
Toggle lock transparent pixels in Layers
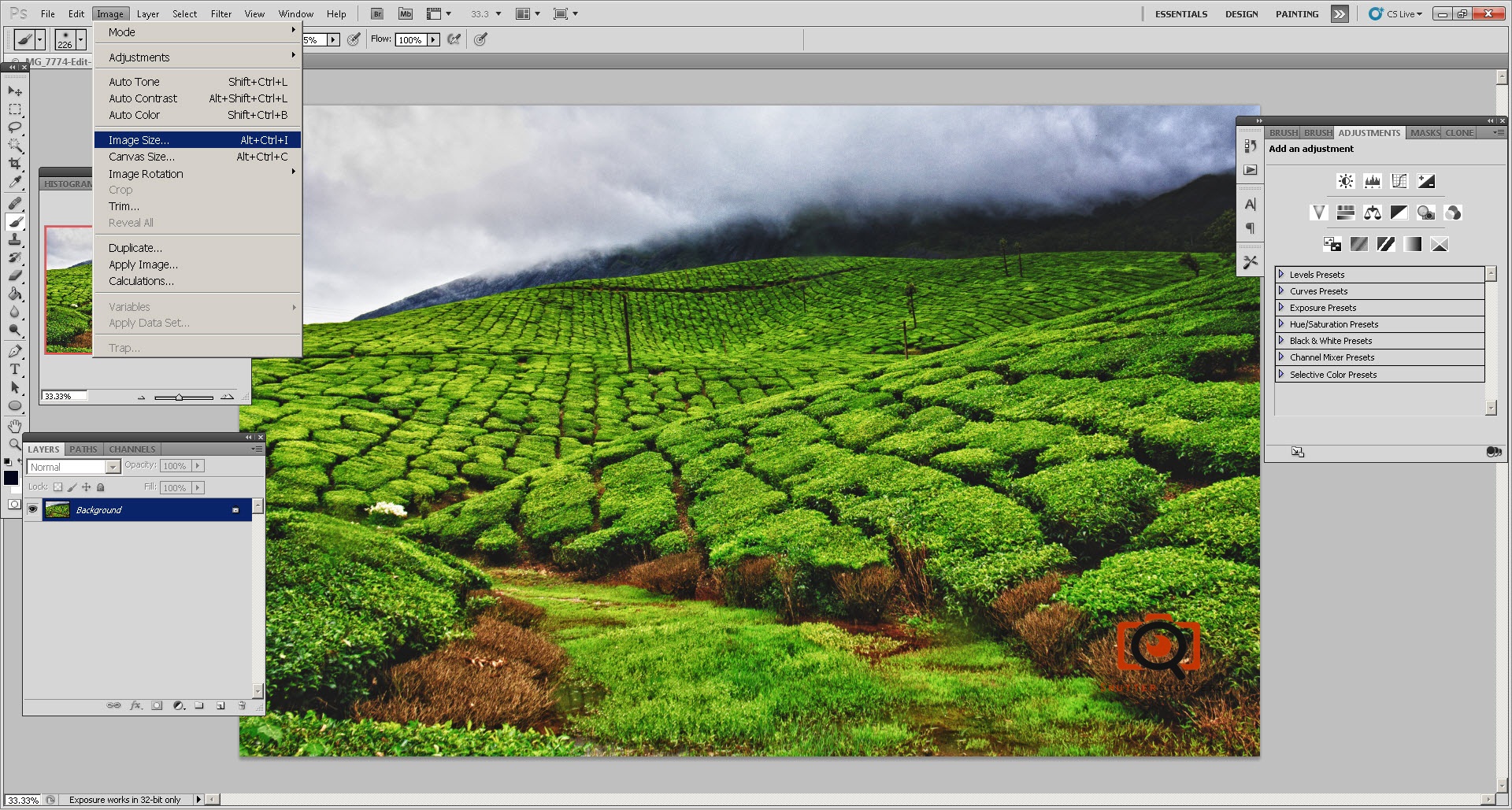tap(57, 488)
